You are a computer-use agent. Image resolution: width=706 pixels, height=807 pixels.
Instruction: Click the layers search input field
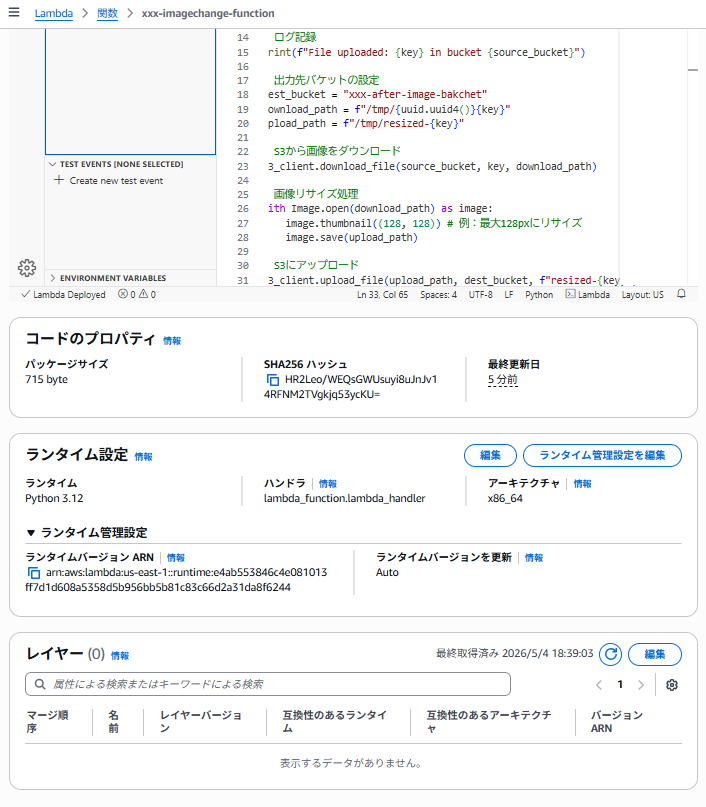268,684
